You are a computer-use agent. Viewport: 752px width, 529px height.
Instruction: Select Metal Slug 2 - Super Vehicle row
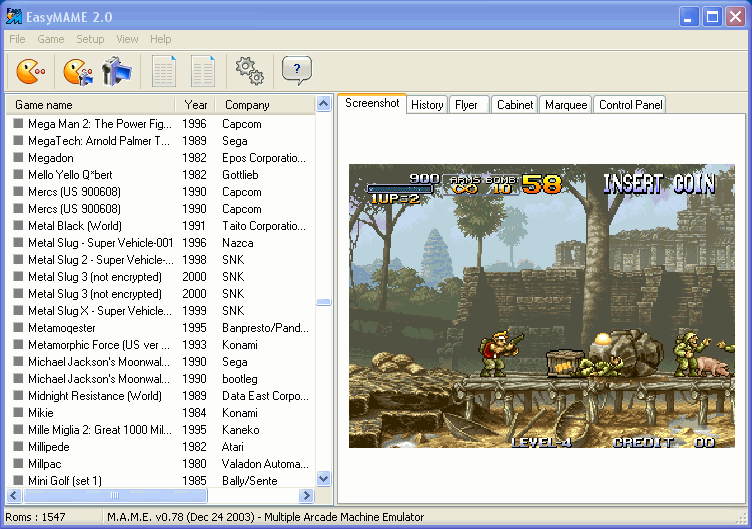point(161,259)
